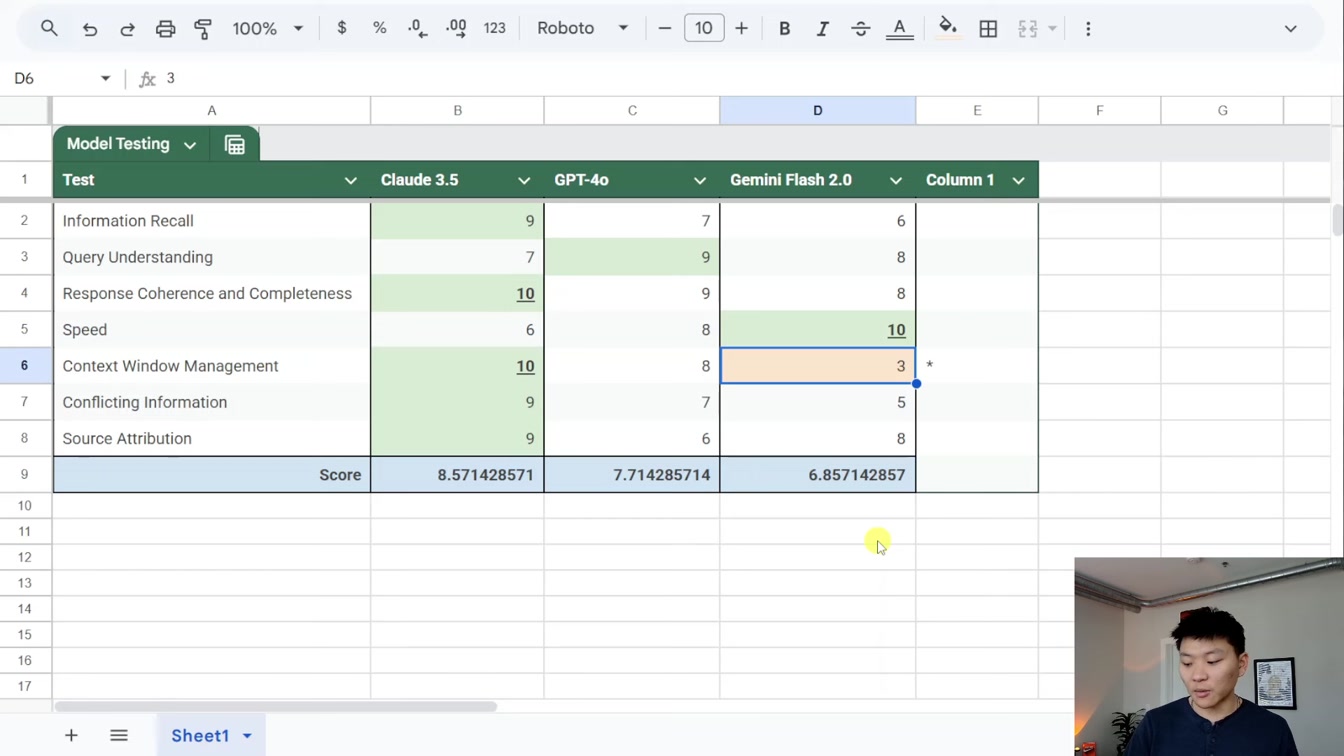Viewport: 1344px width, 756px height.
Task: Click the table view icon beside Model Testing
Action: coord(235,145)
